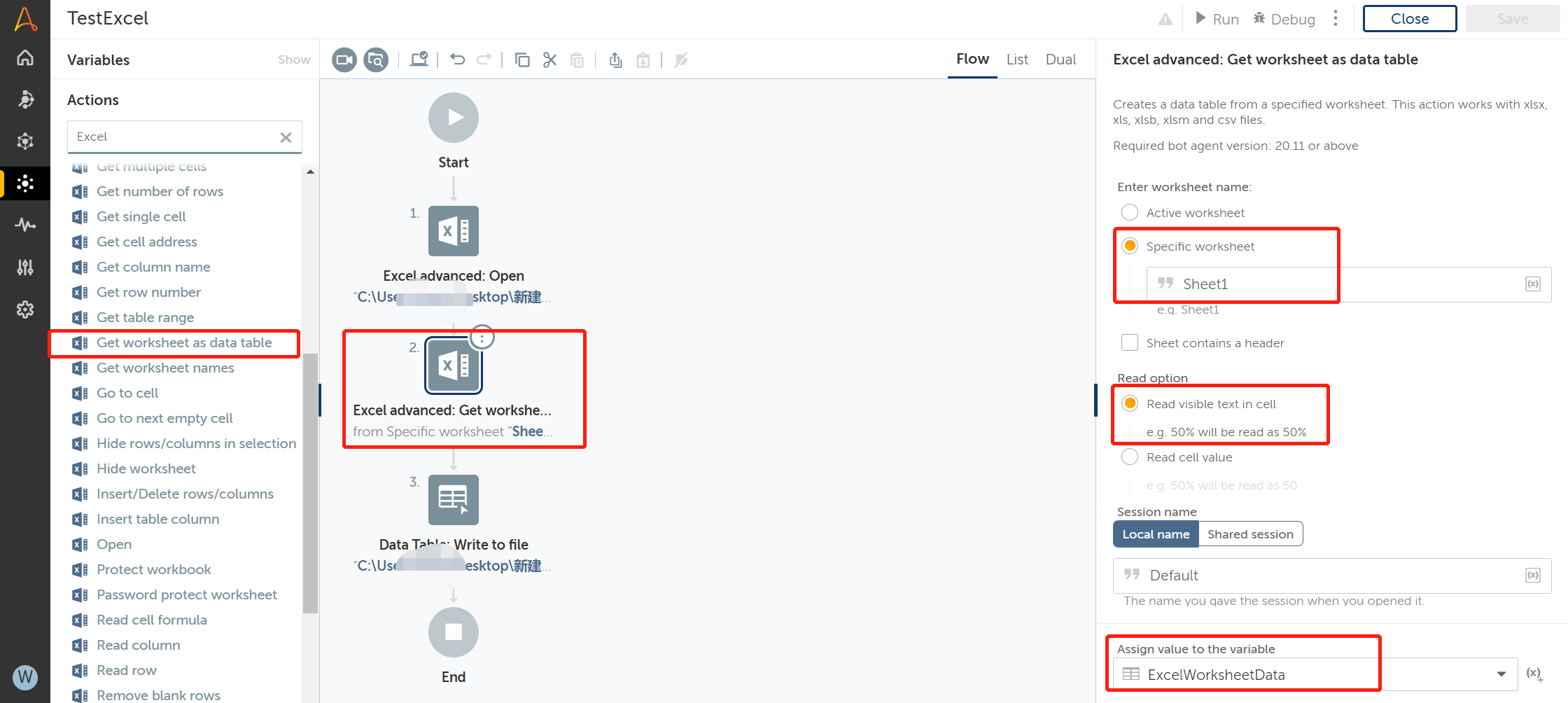The width and height of the screenshot is (1568, 703).
Task: Select the Active worksheet radio button
Action: coord(1129,212)
